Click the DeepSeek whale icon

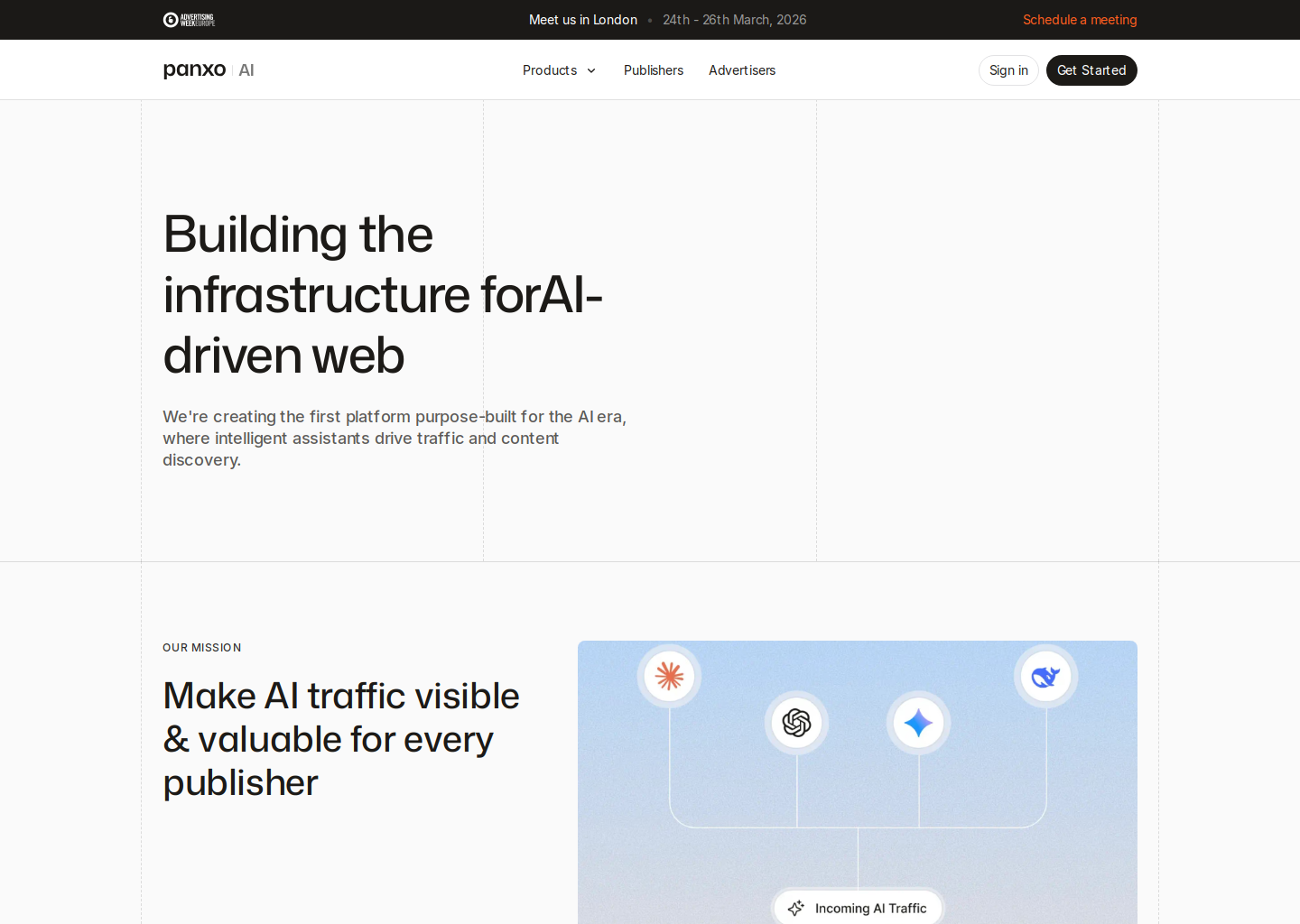click(x=1045, y=676)
